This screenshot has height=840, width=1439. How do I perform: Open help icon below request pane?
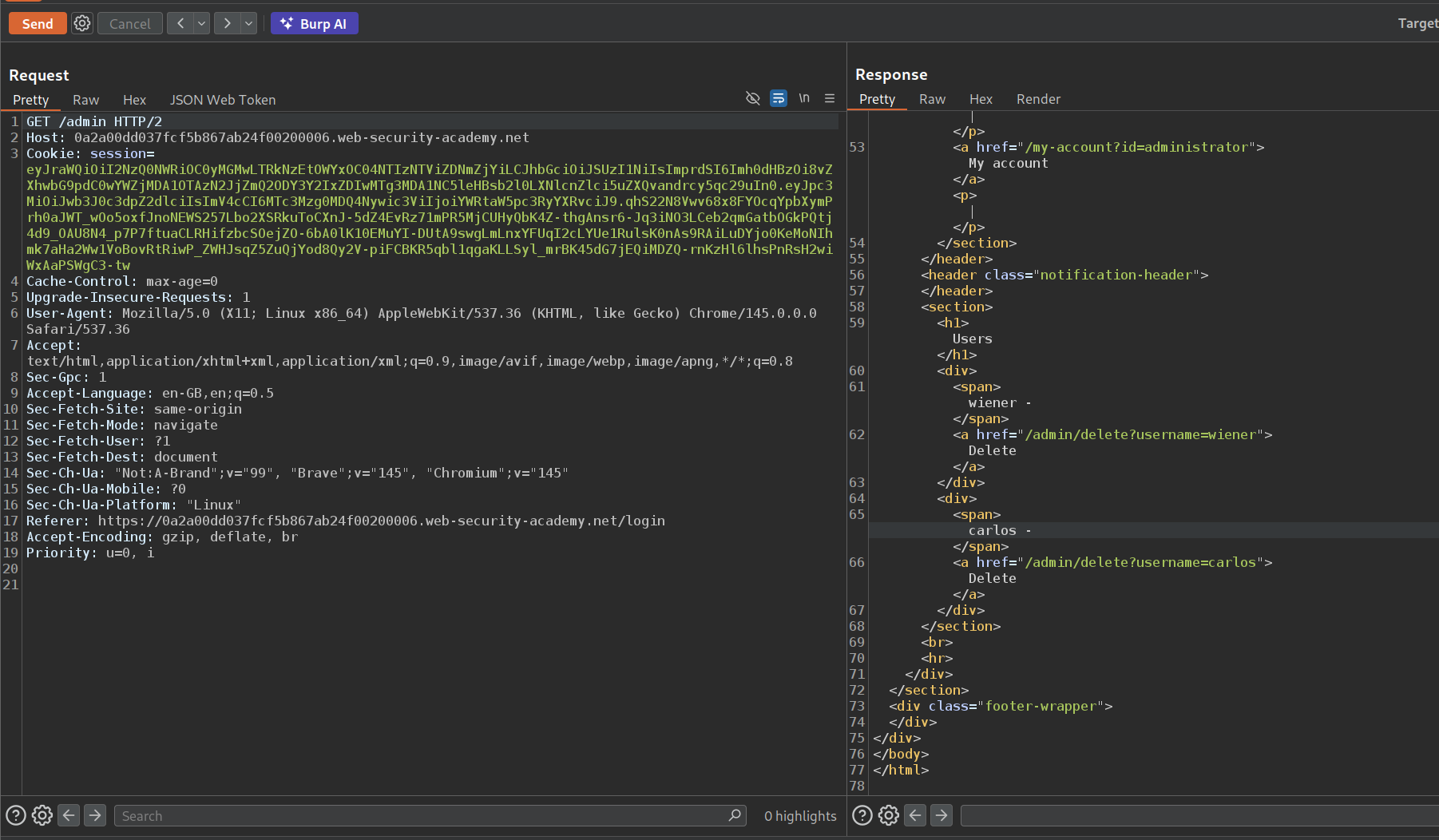pos(16,815)
